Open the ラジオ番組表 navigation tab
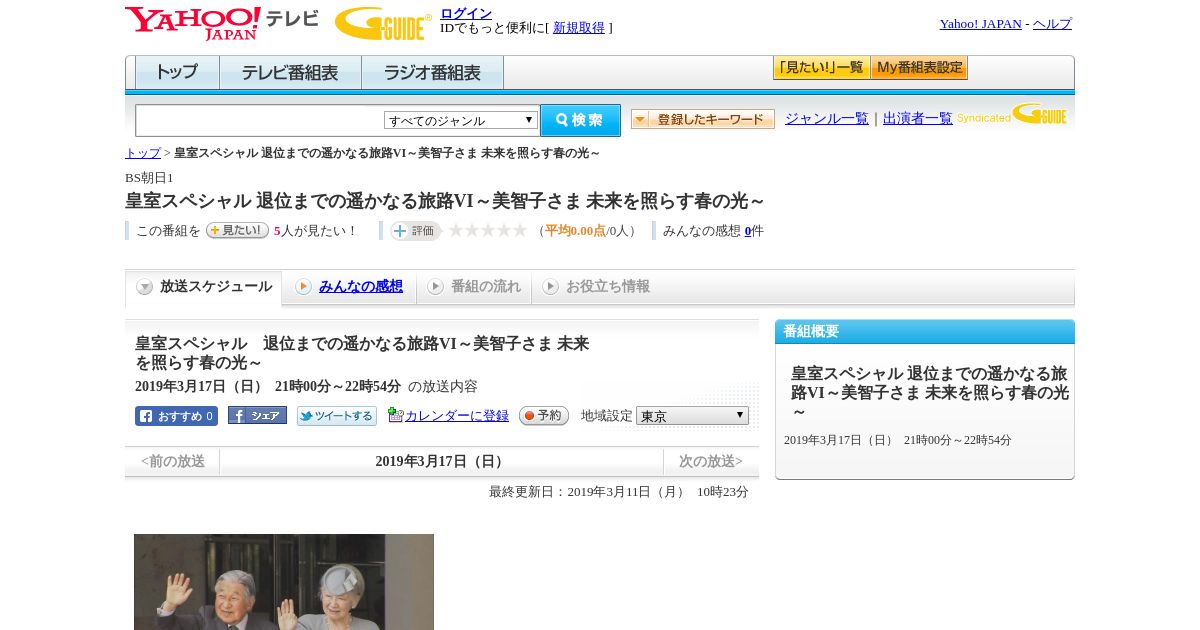The height and width of the screenshot is (630, 1200). (432, 73)
